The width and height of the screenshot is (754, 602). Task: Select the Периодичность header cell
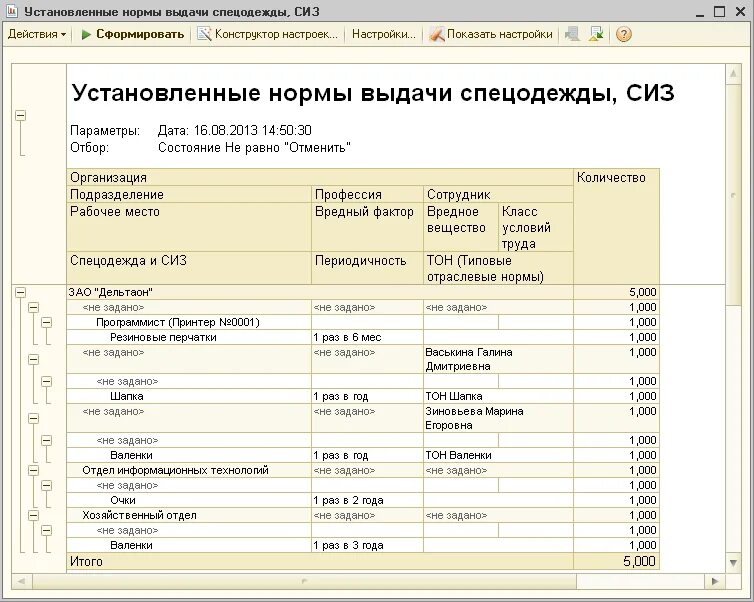pyautogui.click(x=367, y=268)
